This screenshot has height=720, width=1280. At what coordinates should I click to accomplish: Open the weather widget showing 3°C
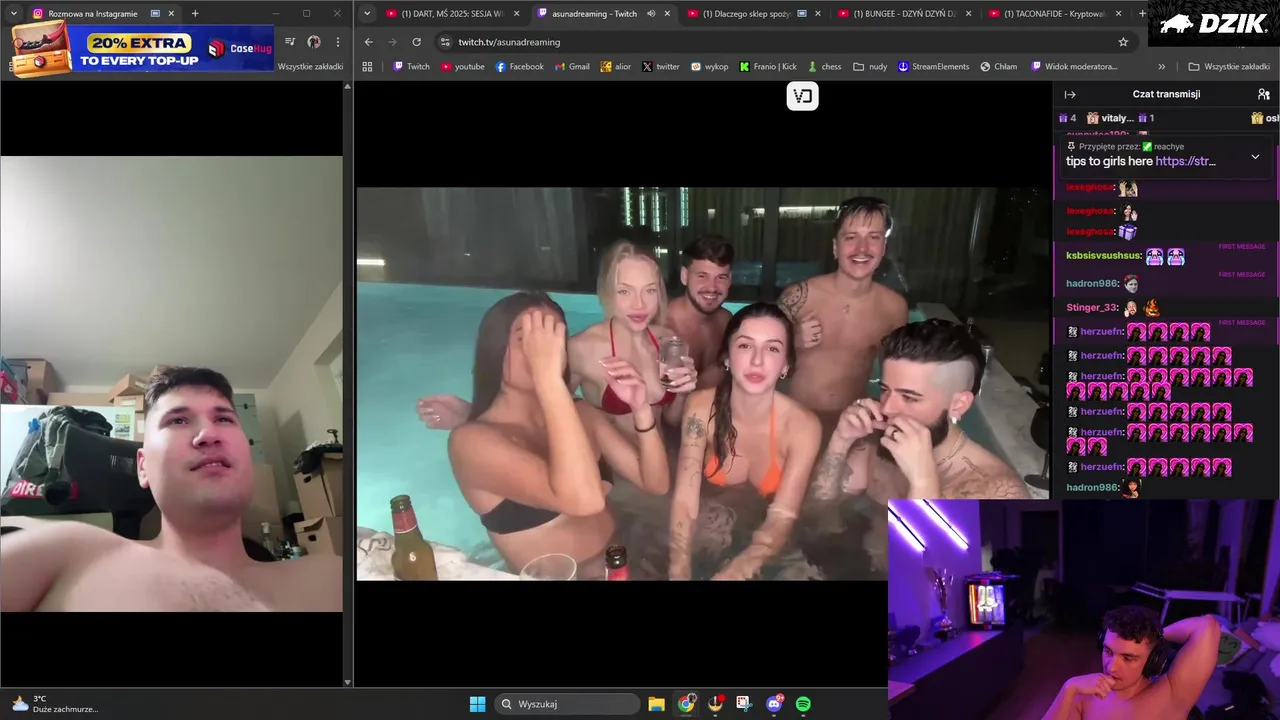[x=53, y=704]
